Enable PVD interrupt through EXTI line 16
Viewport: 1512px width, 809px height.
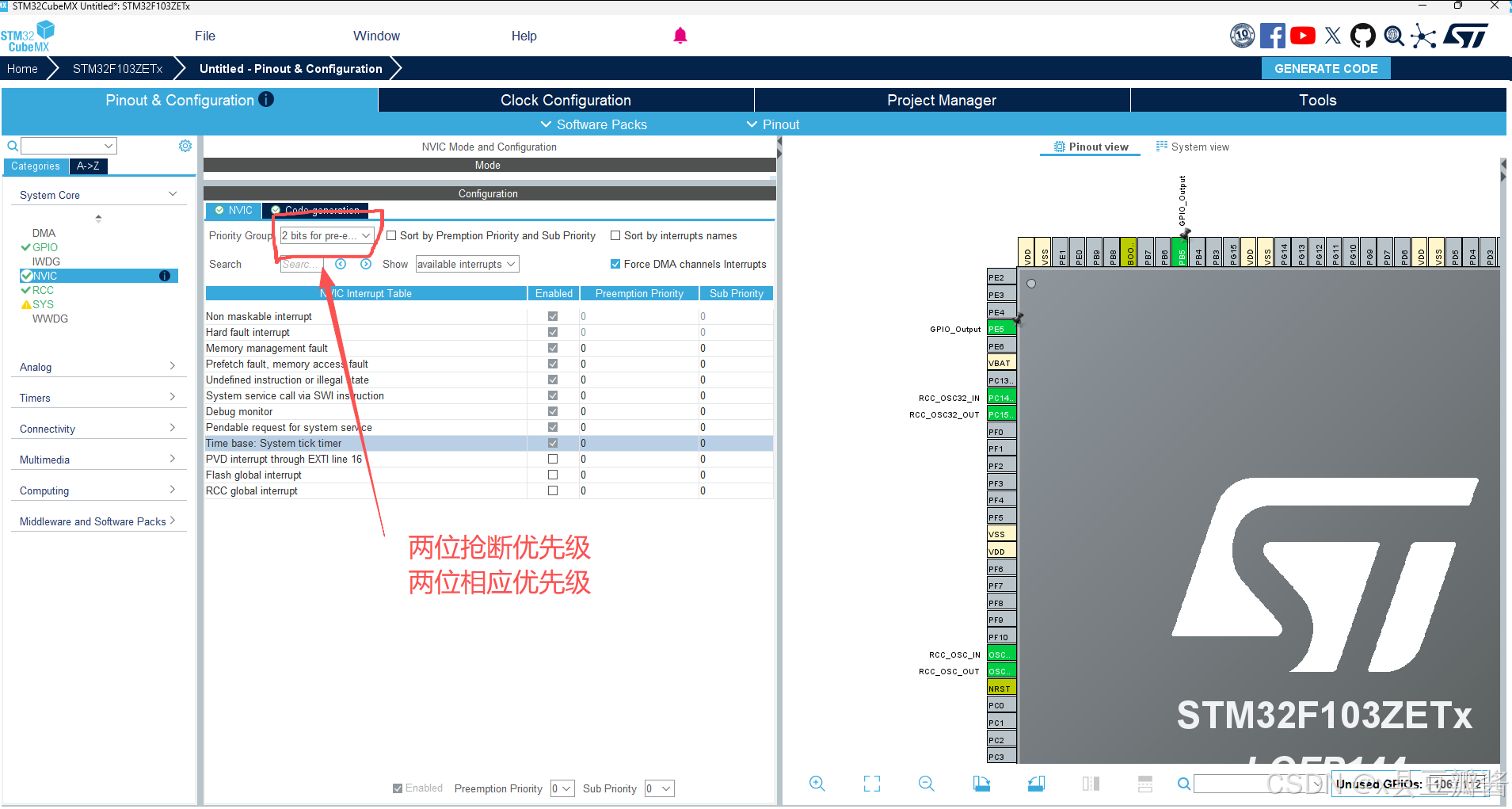click(553, 459)
